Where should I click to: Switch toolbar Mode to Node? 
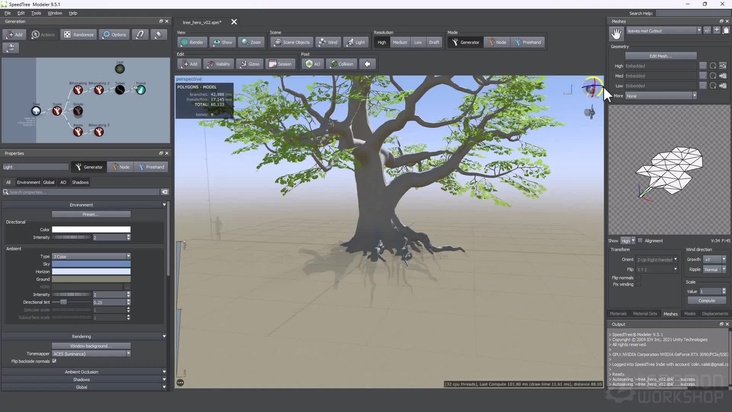coord(497,42)
